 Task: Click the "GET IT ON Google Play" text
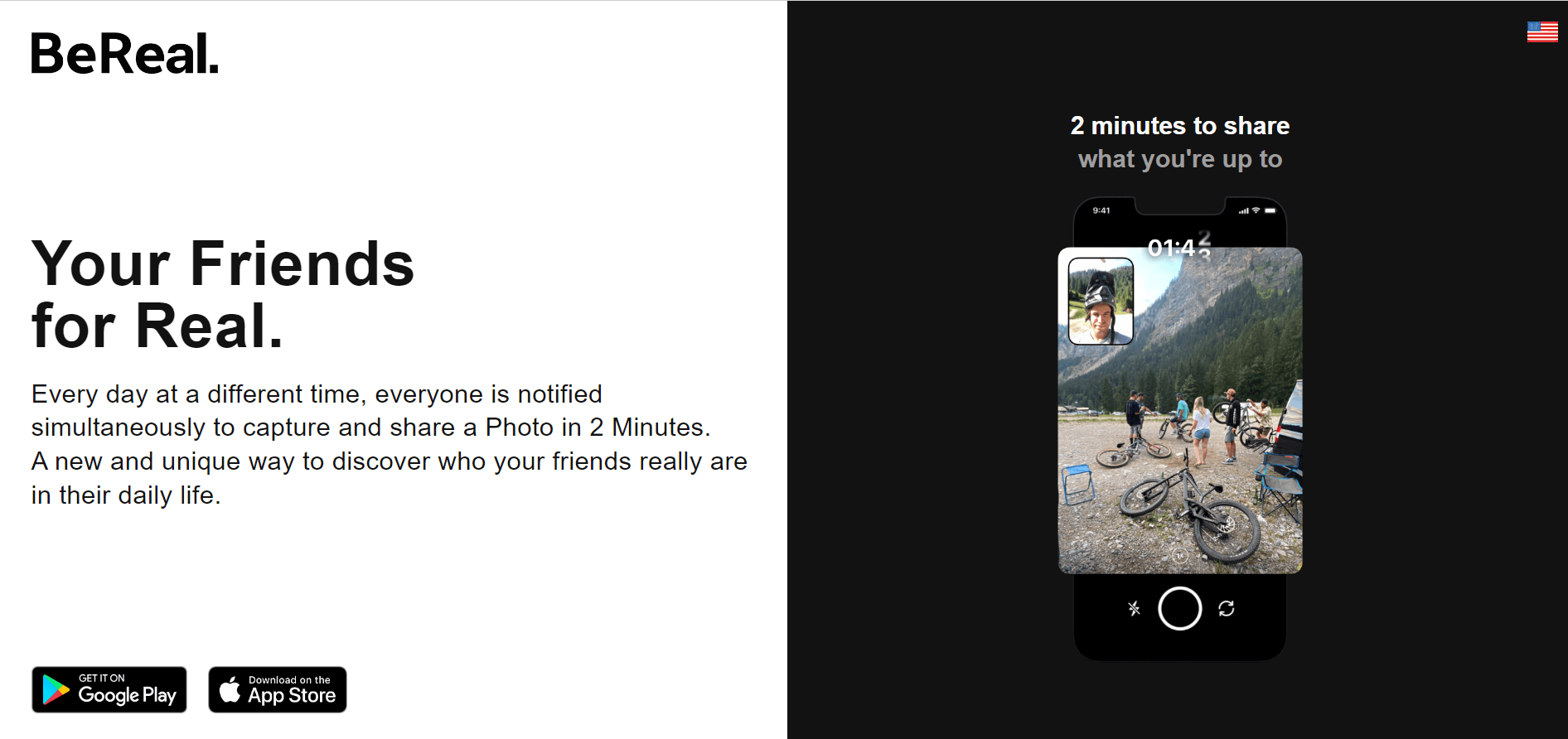click(127, 689)
